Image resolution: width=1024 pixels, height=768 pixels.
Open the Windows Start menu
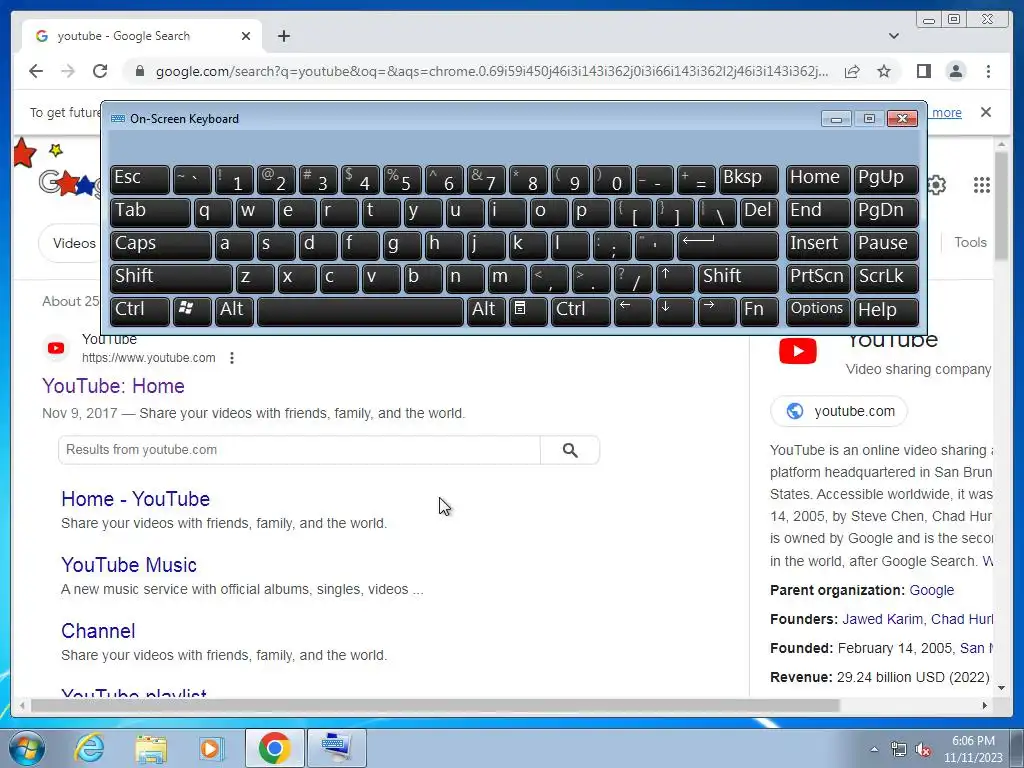click(26, 748)
